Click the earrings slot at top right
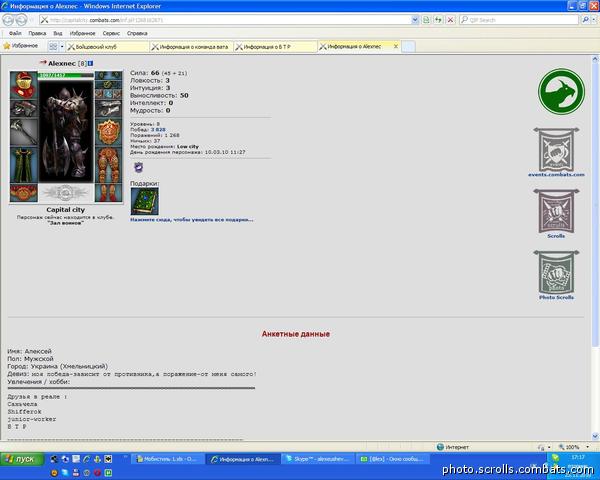Viewport: 600px width, 480px height. pos(109,75)
